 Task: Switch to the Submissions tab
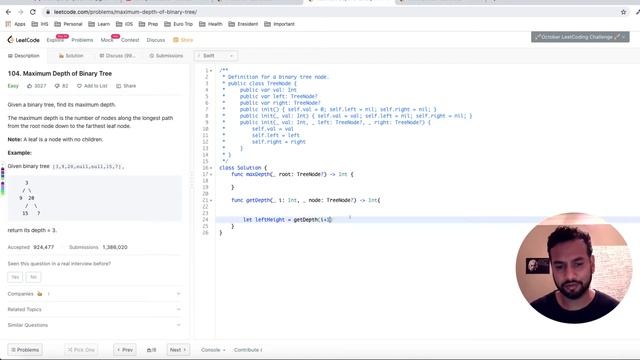pos(166,56)
